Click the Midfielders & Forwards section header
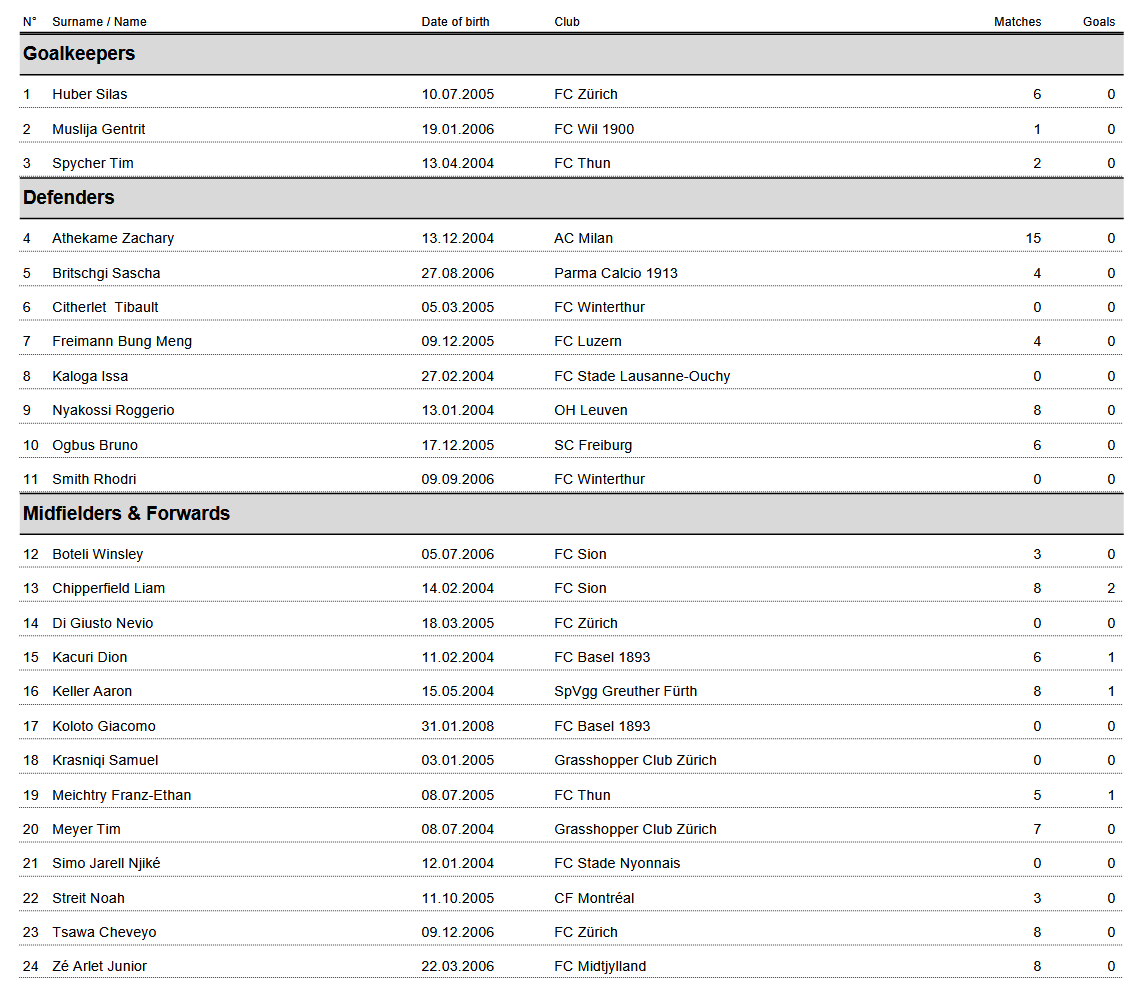The height and width of the screenshot is (992, 1131). tap(127, 514)
